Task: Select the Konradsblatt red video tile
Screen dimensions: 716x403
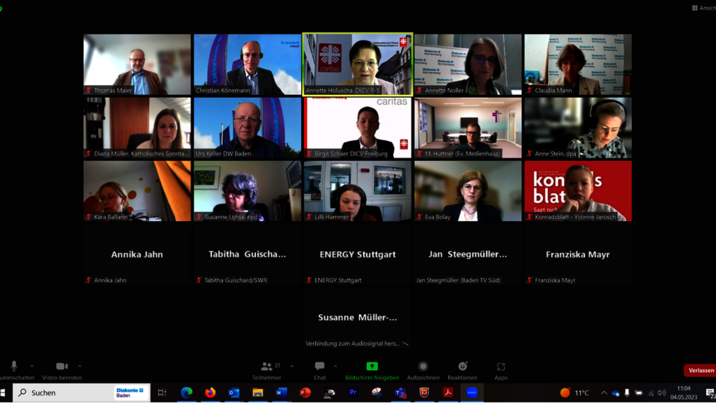Action: 577,191
